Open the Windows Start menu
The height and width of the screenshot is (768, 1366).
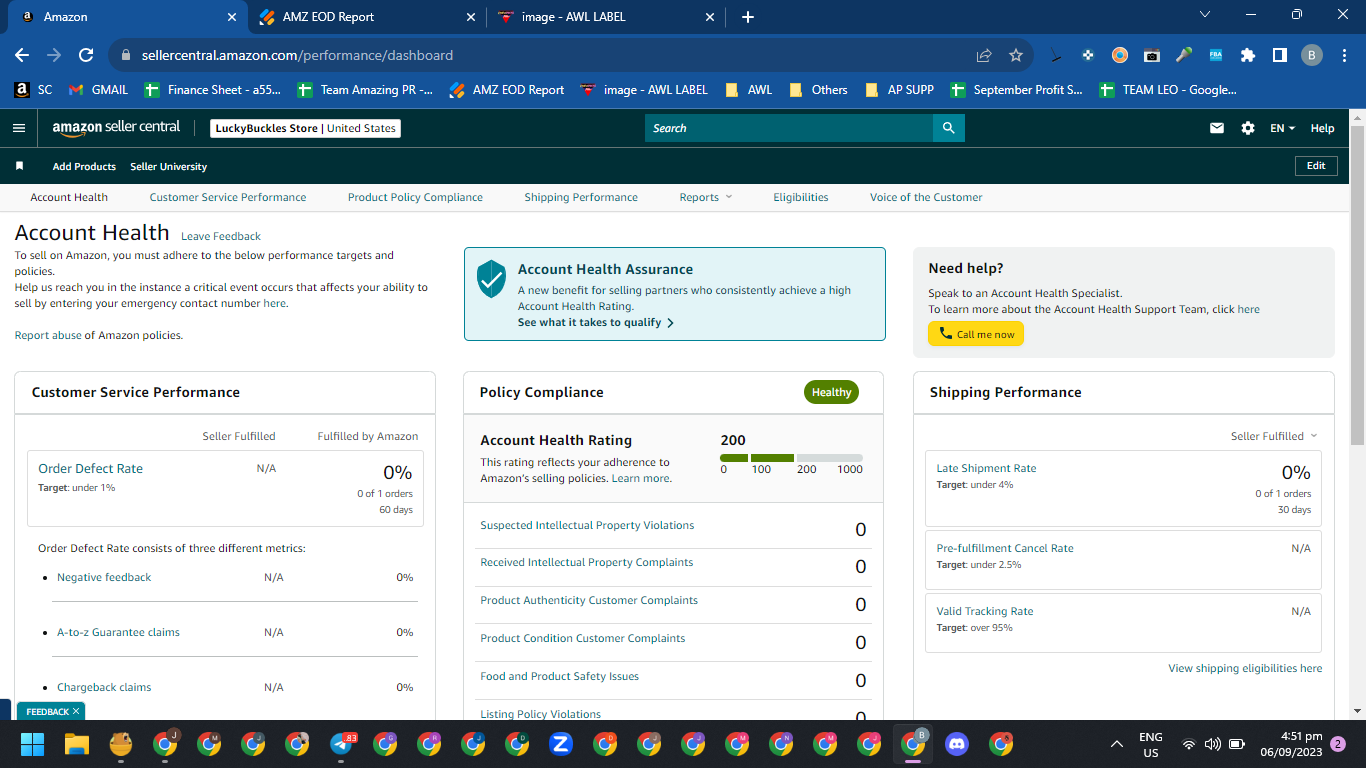tap(33, 744)
